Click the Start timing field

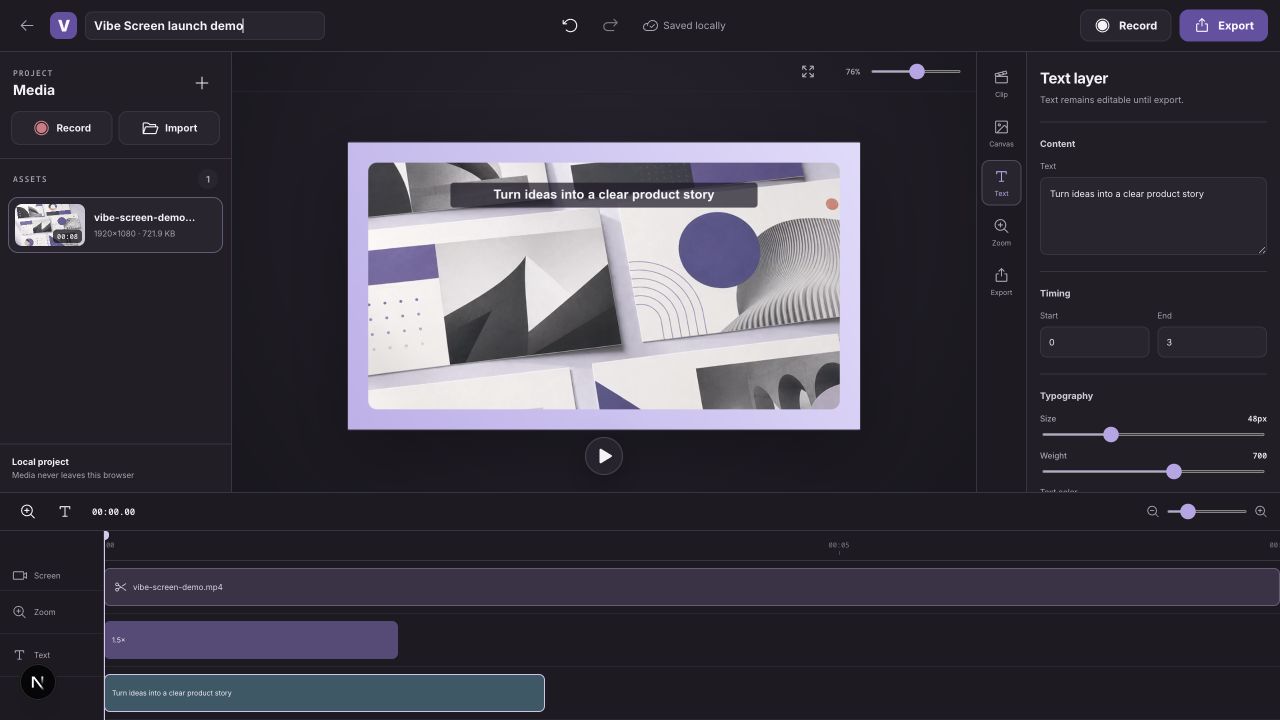point(1094,342)
